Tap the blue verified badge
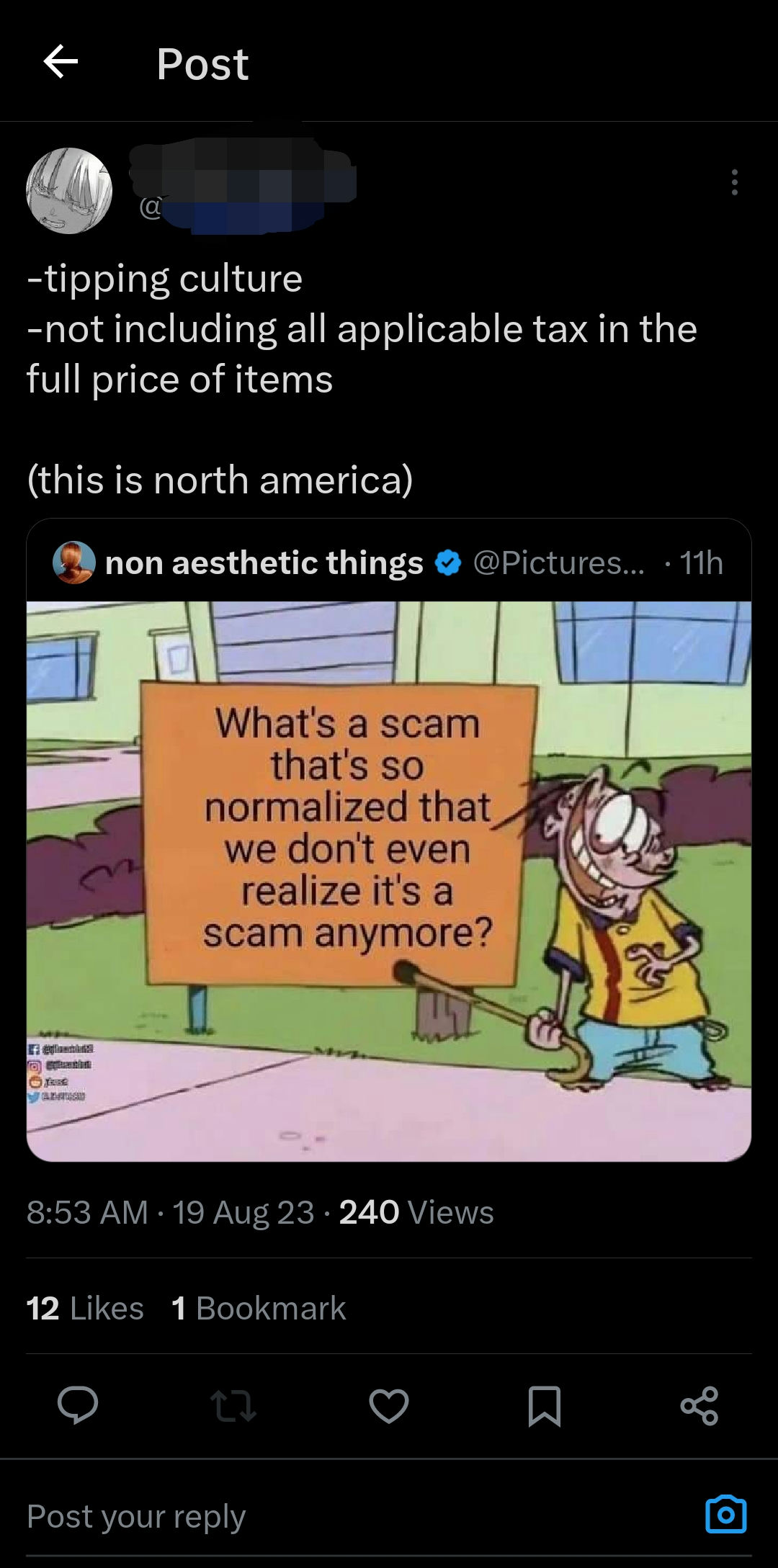The image size is (778, 1568). coord(448,563)
